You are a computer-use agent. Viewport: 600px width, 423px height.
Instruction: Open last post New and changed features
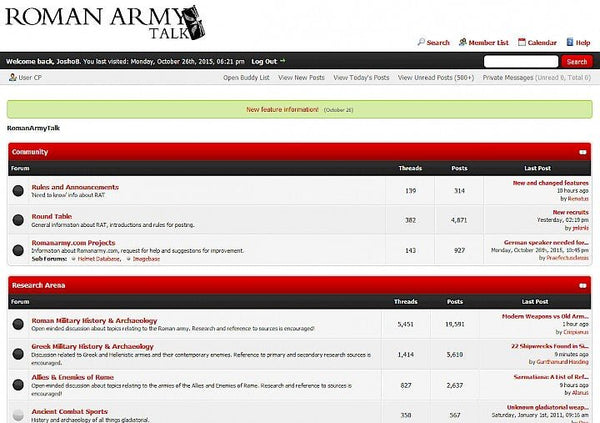click(551, 183)
